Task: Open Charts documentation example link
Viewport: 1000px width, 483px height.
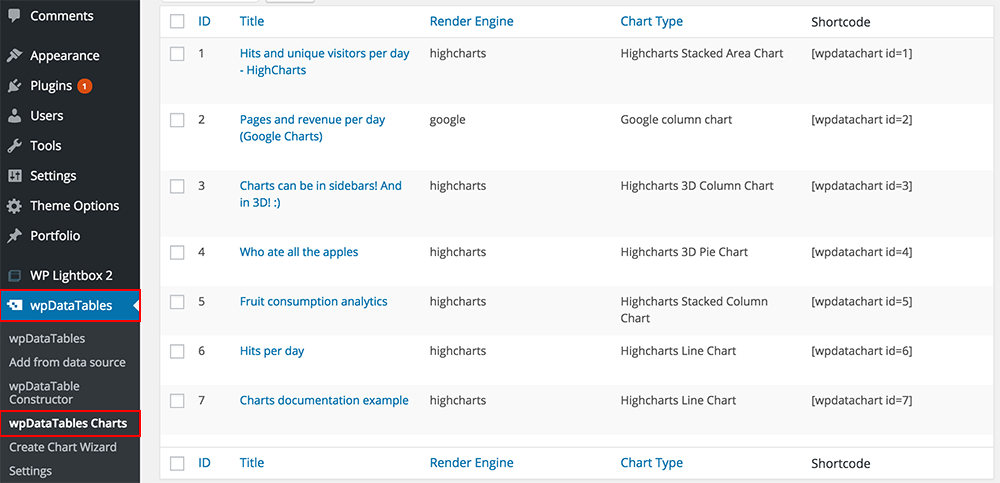Action: pyautogui.click(x=324, y=401)
